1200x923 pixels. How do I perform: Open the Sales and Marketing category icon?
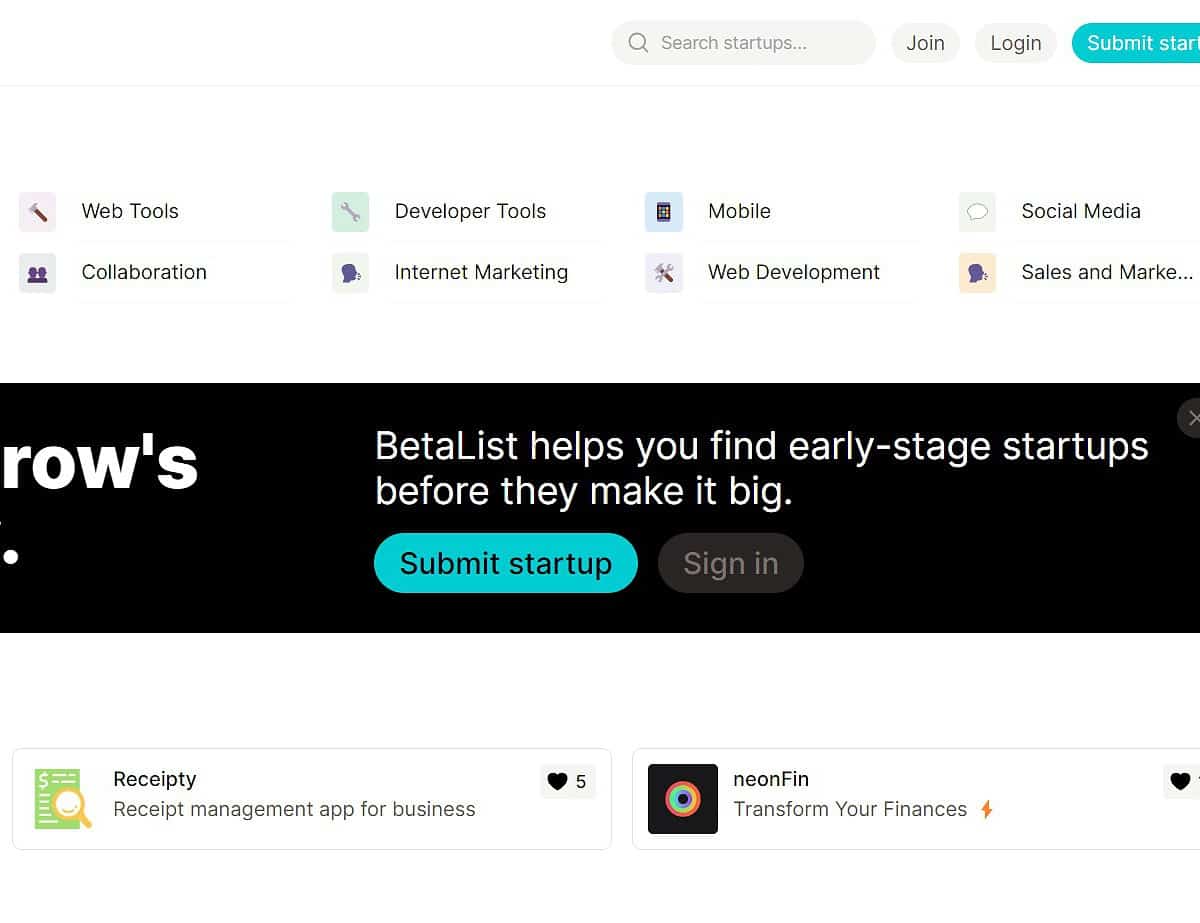[977, 272]
